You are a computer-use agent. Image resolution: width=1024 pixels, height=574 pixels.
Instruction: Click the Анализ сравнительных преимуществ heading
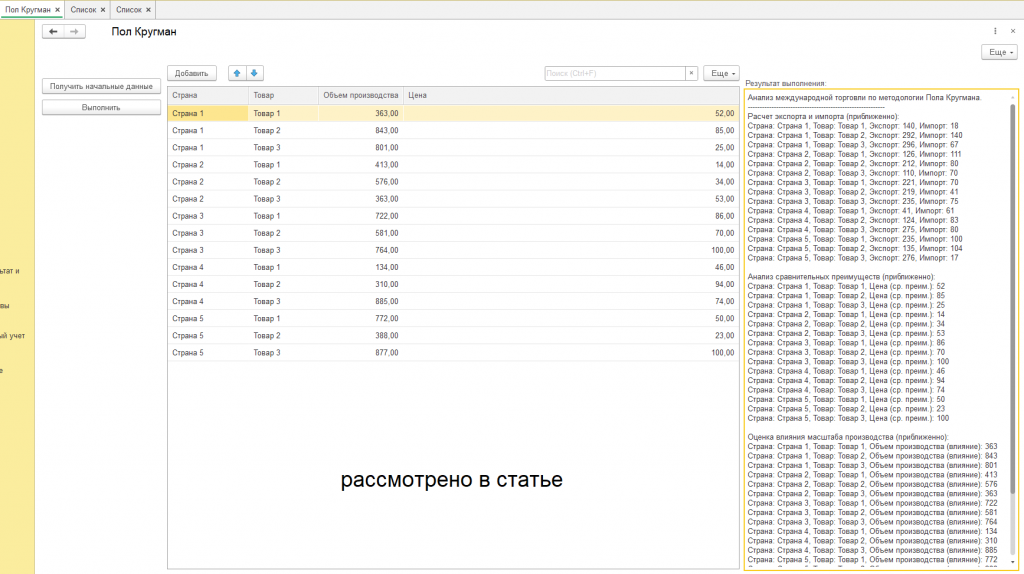[841, 277]
